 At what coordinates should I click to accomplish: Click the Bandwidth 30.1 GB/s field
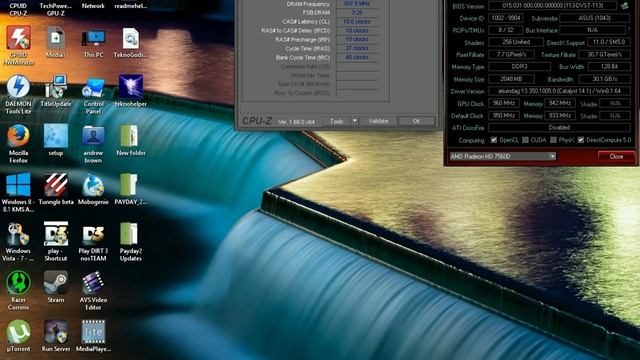(x=605, y=79)
